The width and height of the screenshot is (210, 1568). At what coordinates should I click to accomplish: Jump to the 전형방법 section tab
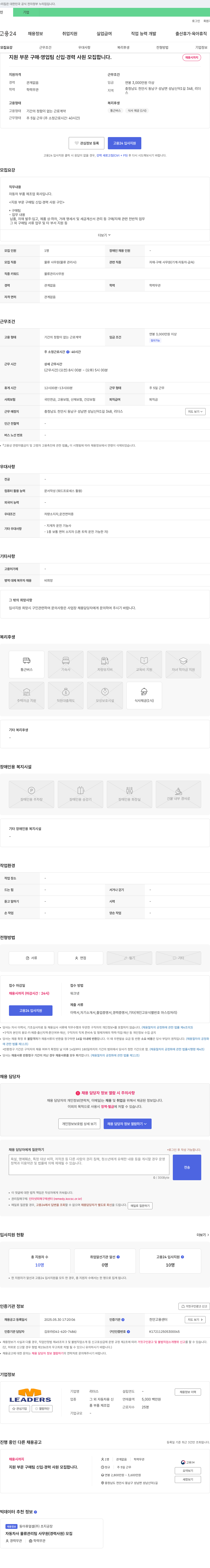[163, 47]
